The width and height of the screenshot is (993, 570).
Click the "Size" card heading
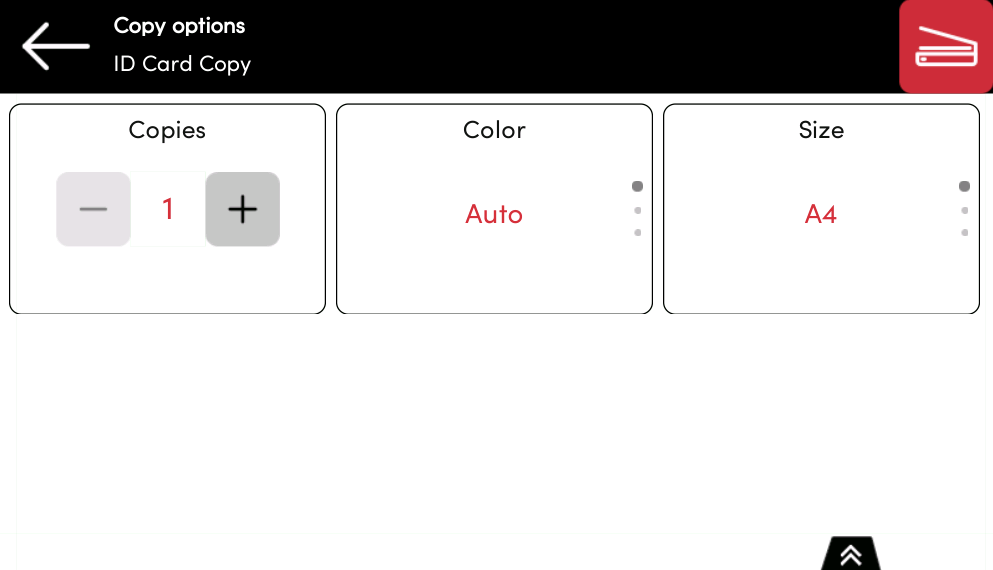[x=821, y=130]
